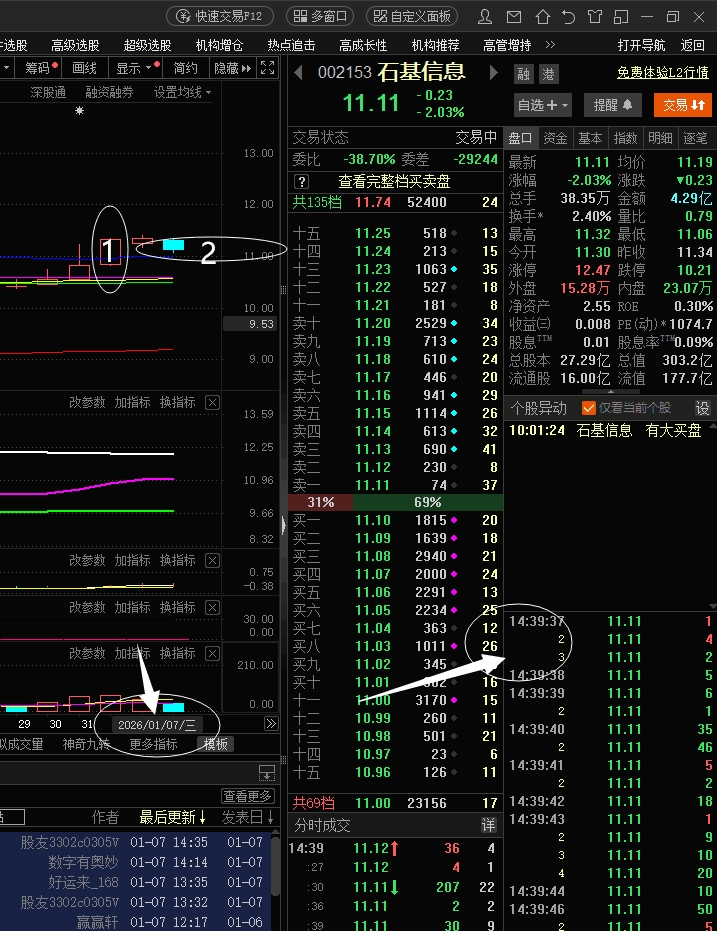Go to previous stock arrow
Viewport: 717px width, 931px height.
coord(299,73)
